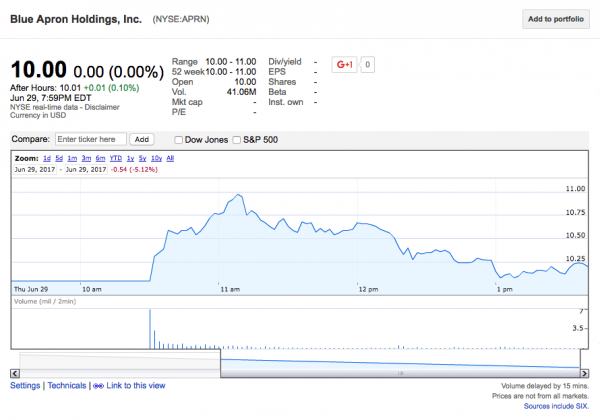Viewport: 600px width, 420px height.
Task: Click the Enter ticker here field
Action: point(91,139)
